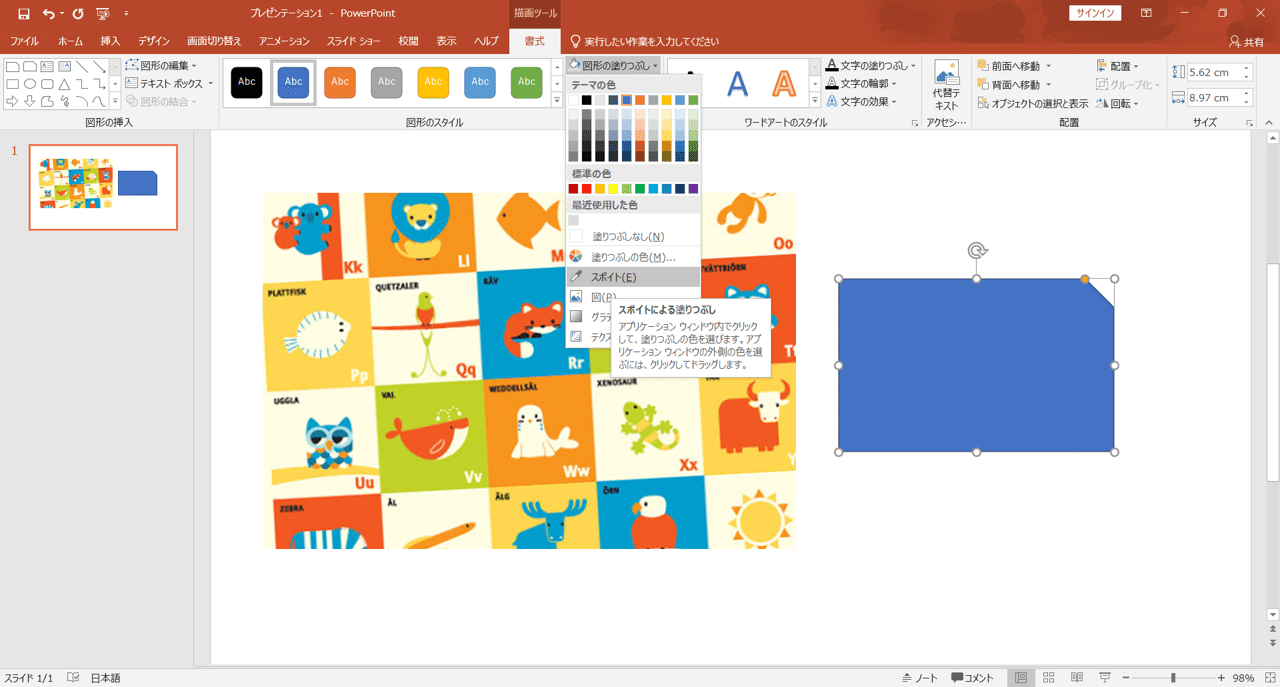Image resolution: width=1280 pixels, height=687 pixels.
Task: Open the 配置 align dropdown
Action: click(1119, 66)
